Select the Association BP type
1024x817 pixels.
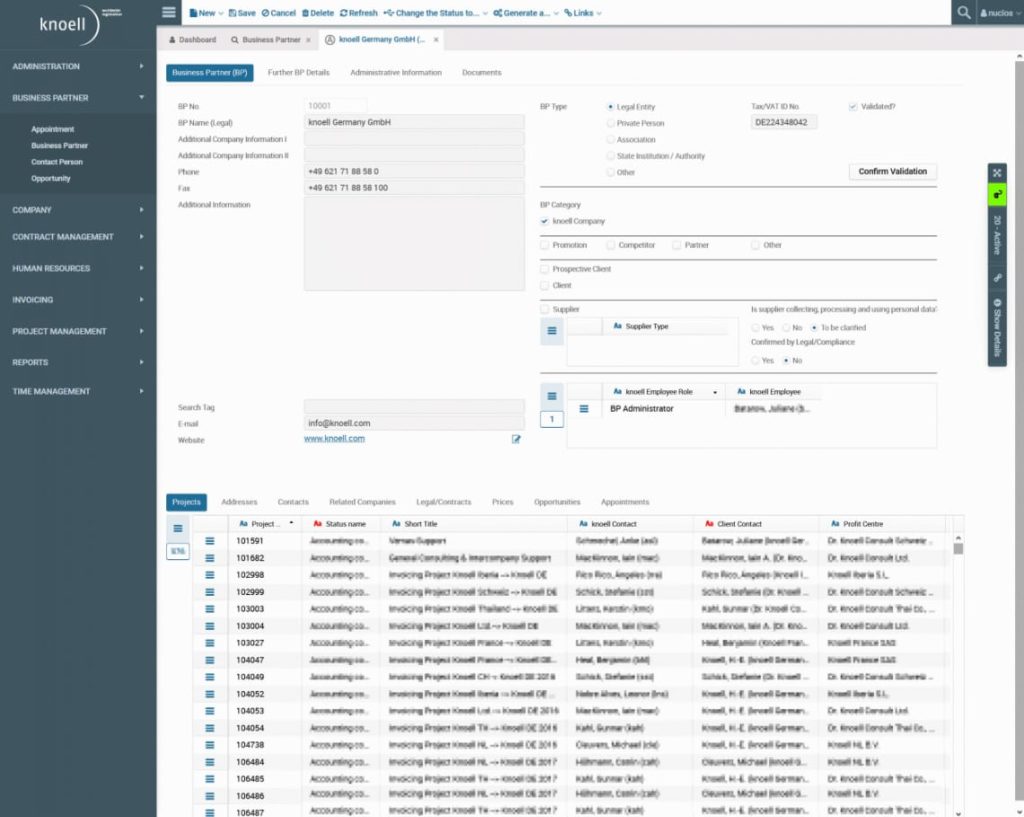coord(610,139)
